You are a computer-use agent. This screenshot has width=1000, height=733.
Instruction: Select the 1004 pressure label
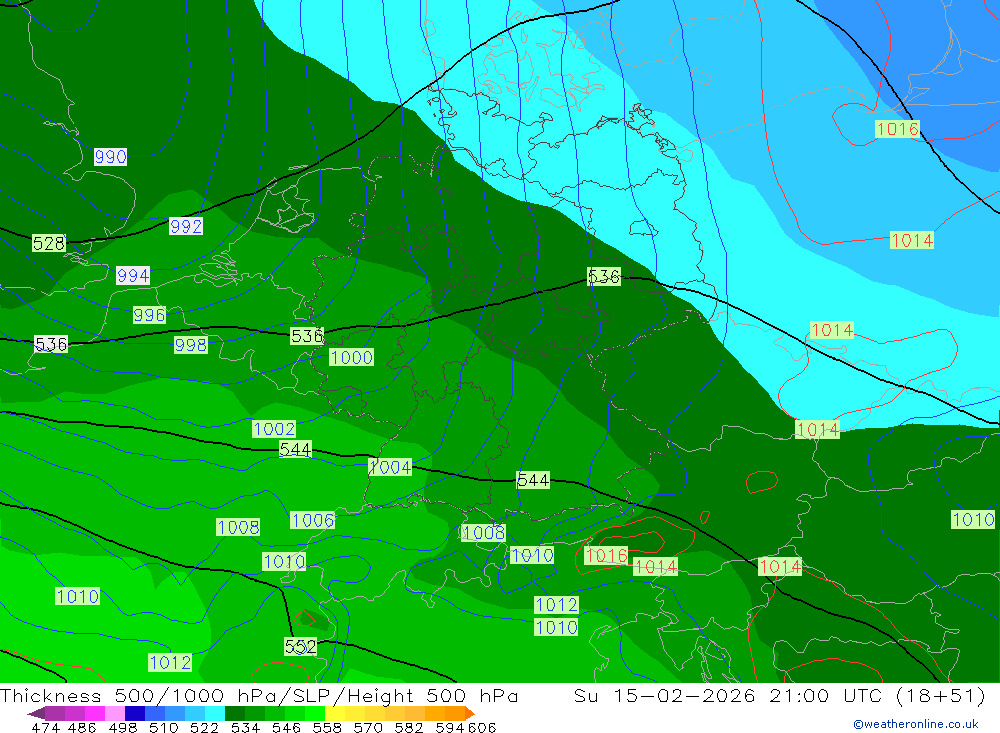(x=390, y=468)
